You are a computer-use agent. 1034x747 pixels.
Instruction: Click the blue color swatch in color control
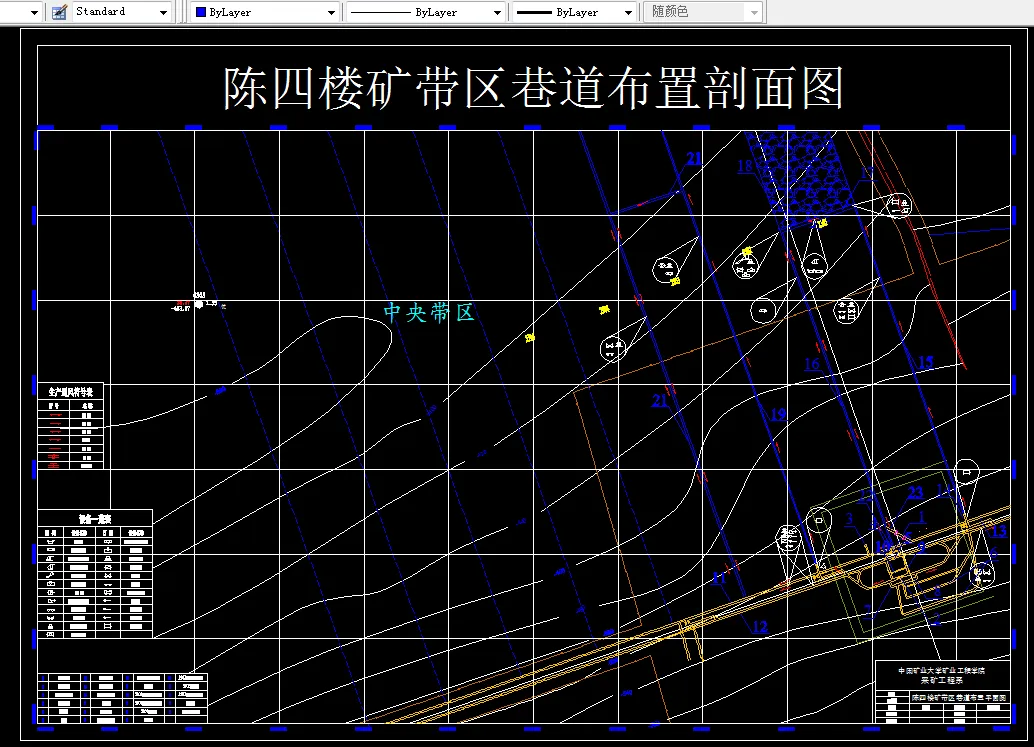[201, 12]
